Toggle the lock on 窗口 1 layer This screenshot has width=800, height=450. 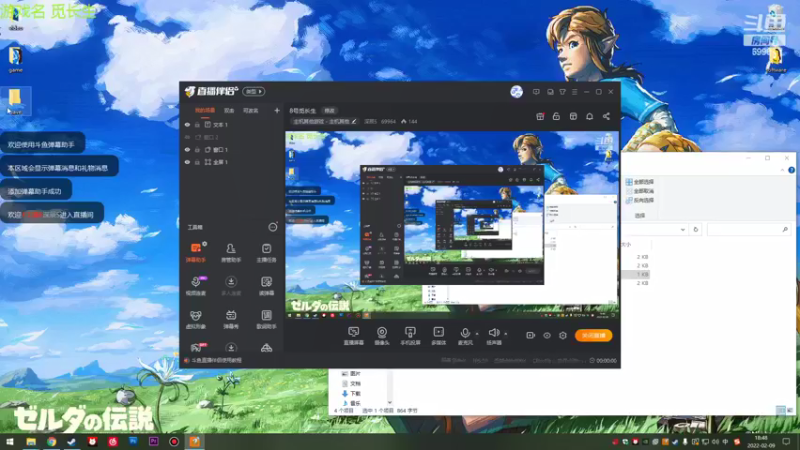[197, 149]
